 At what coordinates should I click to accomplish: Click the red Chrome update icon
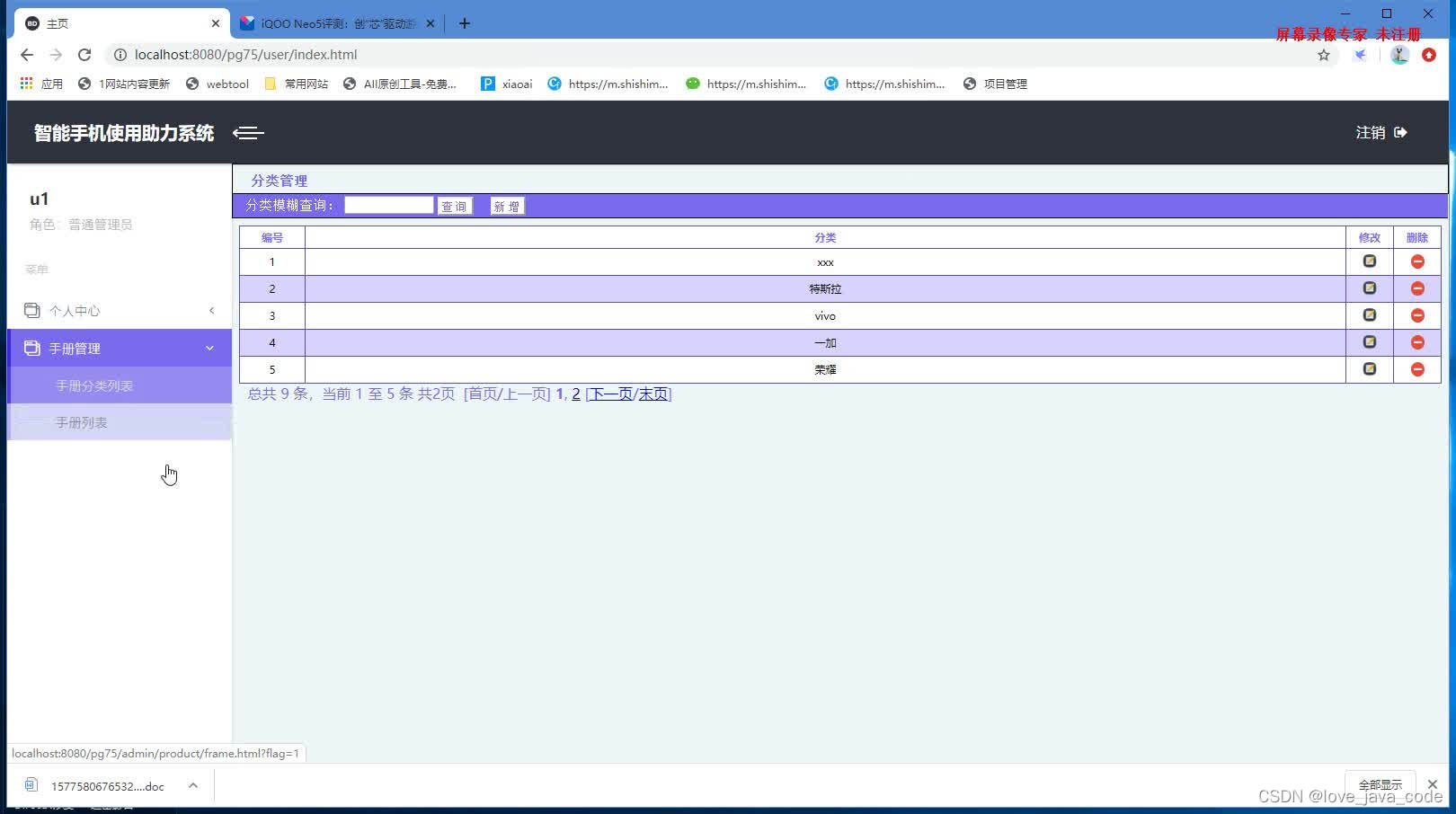click(1429, 55)
